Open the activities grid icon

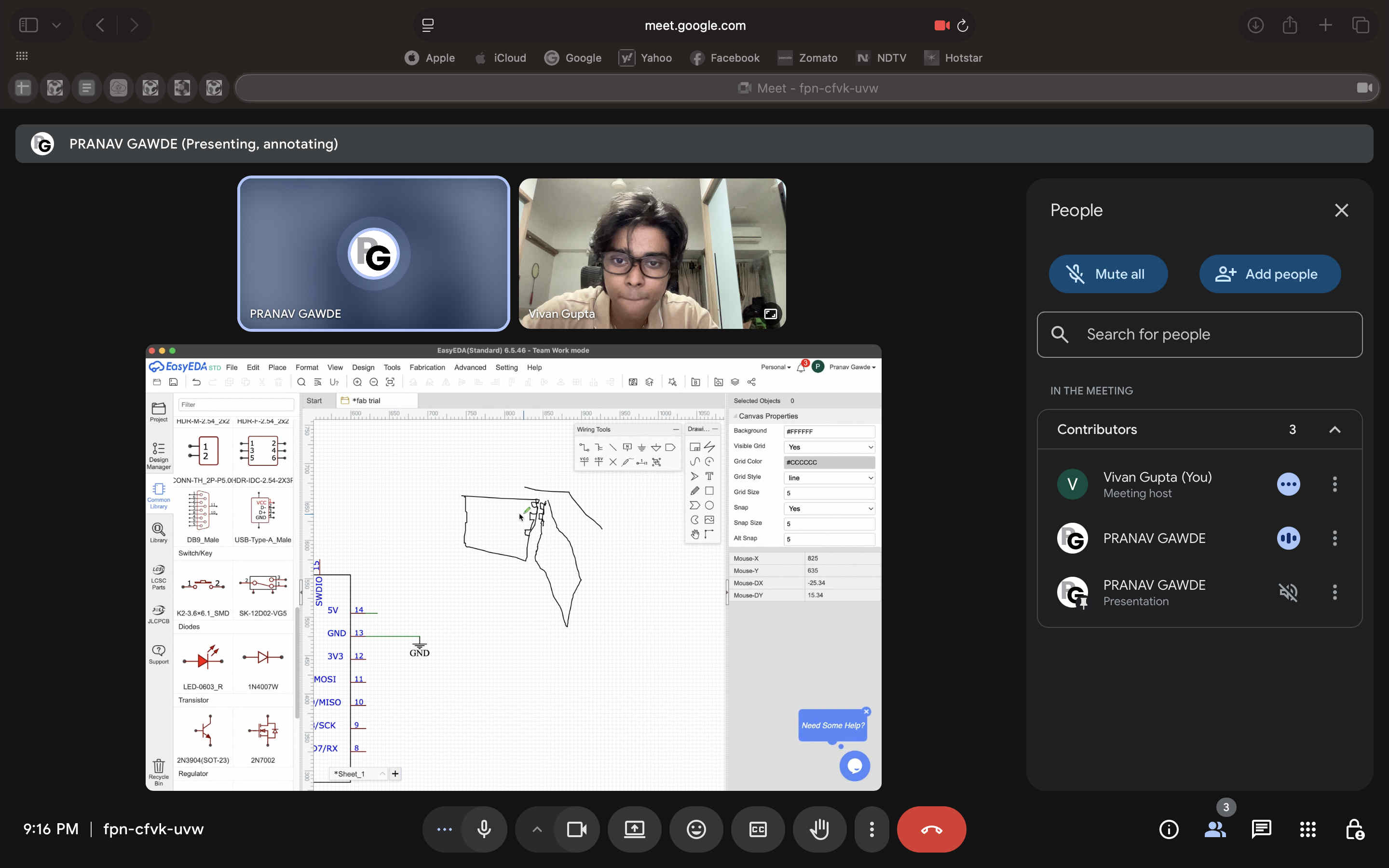1307,829
